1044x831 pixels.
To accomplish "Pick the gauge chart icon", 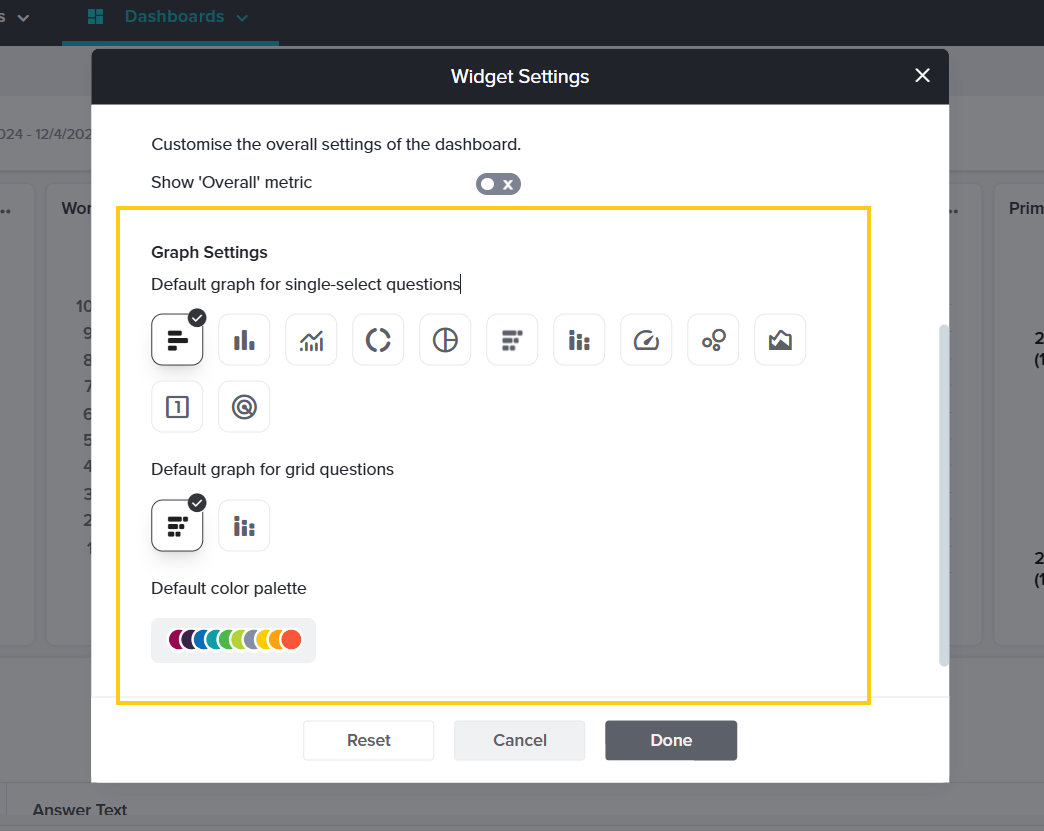I will pos(646,340).
